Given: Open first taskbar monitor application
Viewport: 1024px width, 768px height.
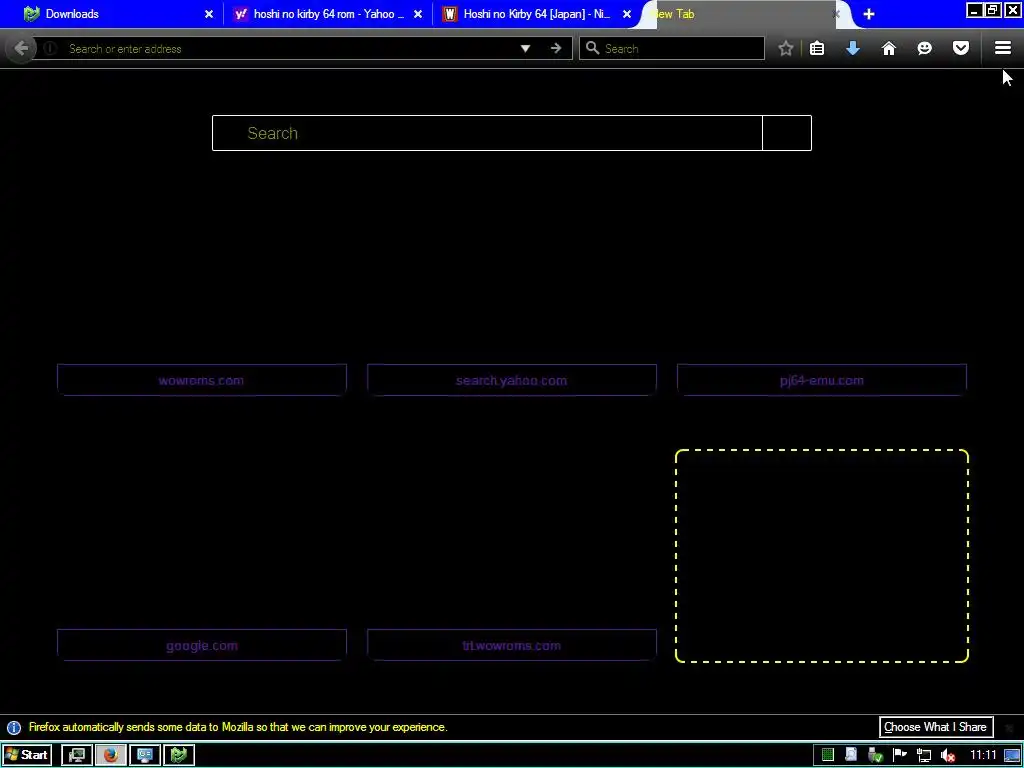Looking at the screenshot, I should coord(77,755).
